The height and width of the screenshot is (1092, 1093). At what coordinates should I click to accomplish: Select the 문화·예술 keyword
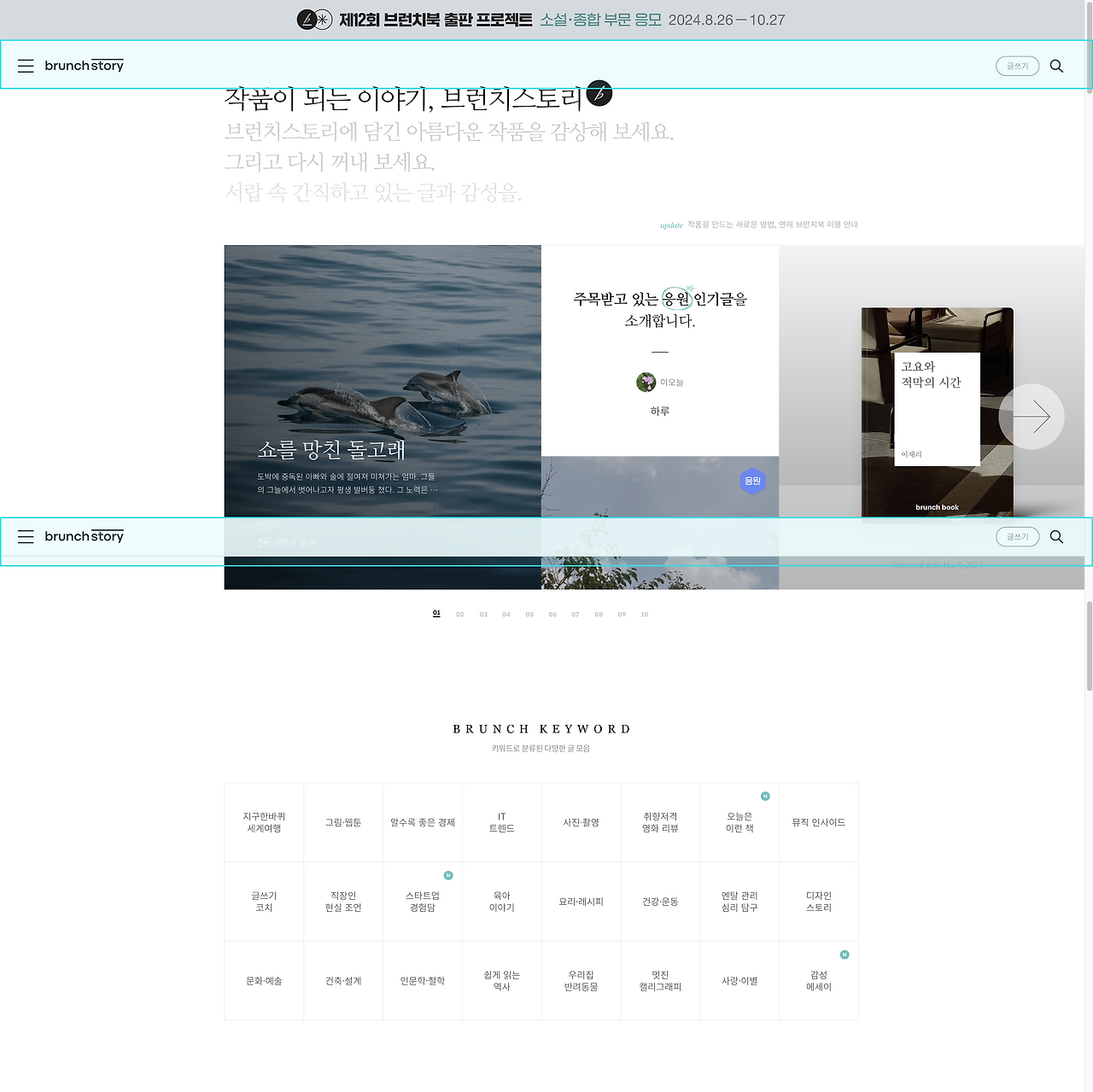(x=264, y=981)
